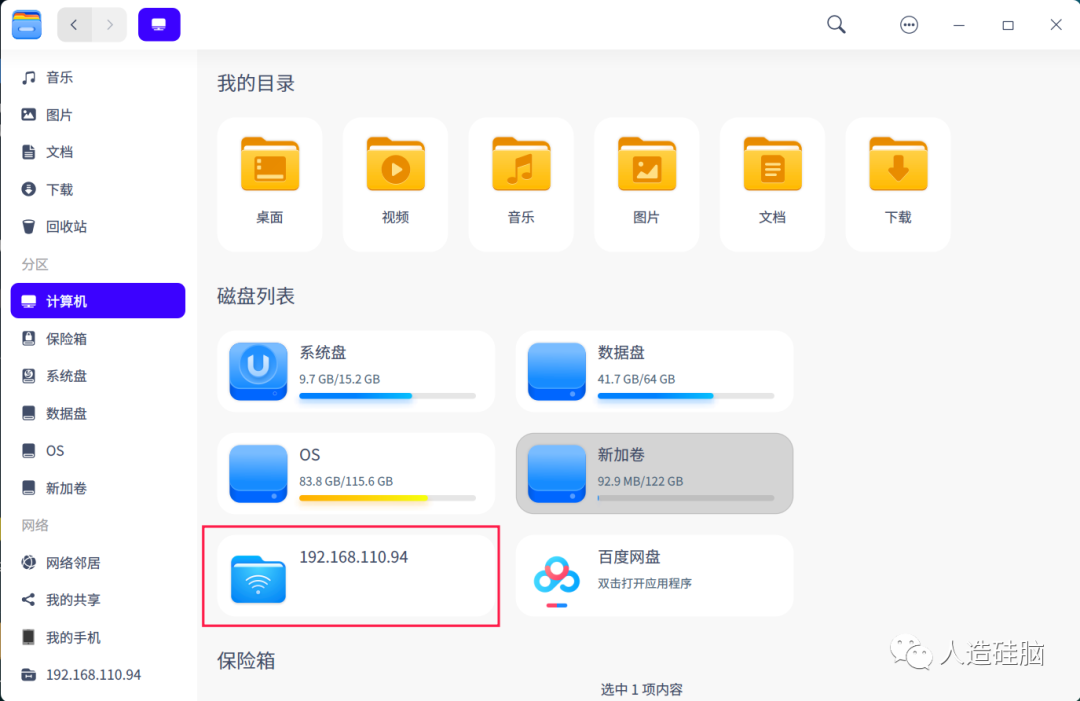
Task: Launch 百度网盘 from the disk list
Action: point(654,575)
